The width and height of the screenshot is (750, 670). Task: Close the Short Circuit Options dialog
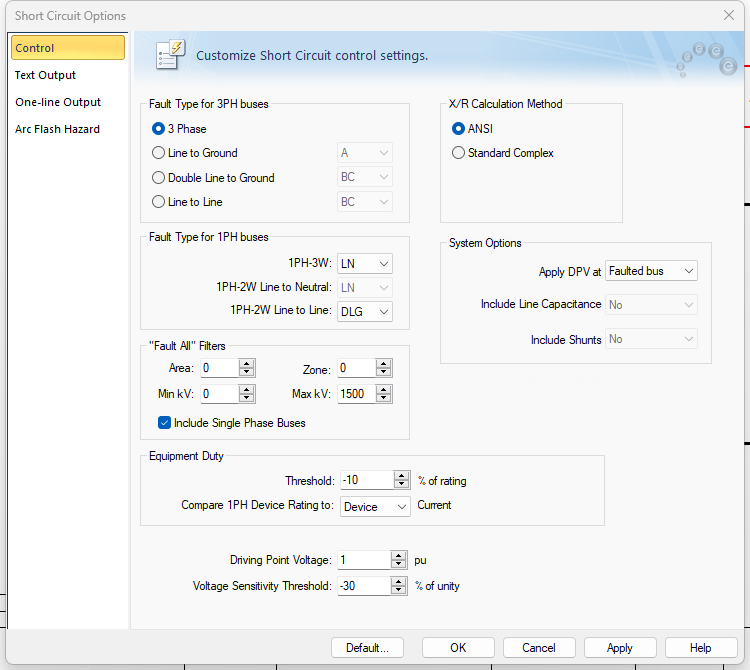[x=729, y=15]
